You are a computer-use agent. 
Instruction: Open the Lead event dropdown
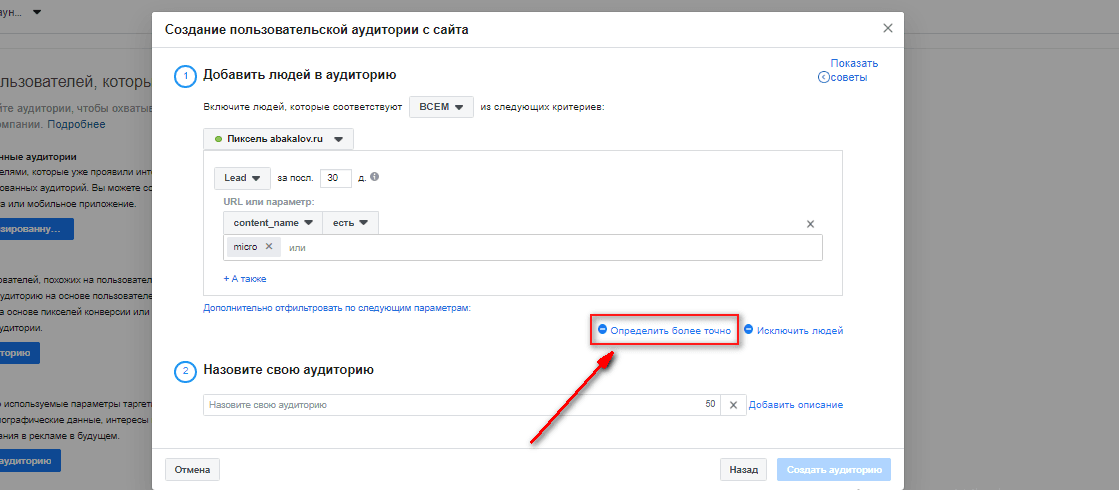pyautogui.click(x=242, y=178)
